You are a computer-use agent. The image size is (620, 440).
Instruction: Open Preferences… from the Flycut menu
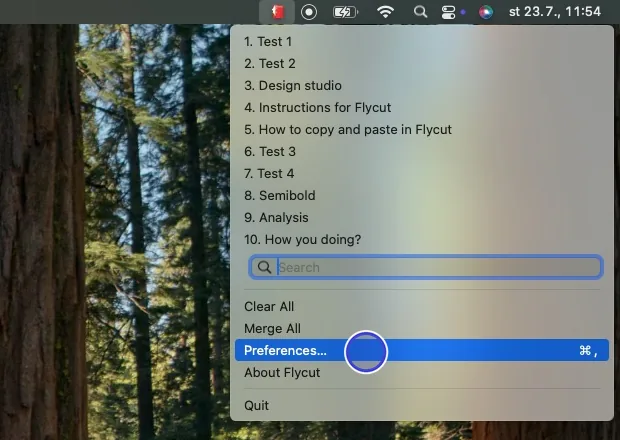tap(422, 350)
